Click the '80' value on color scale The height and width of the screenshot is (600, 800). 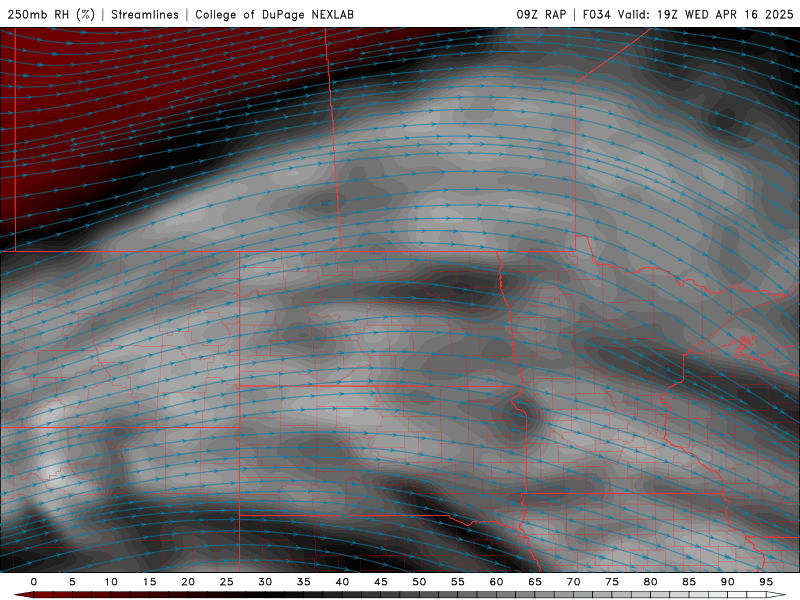[x=651, y=582]
